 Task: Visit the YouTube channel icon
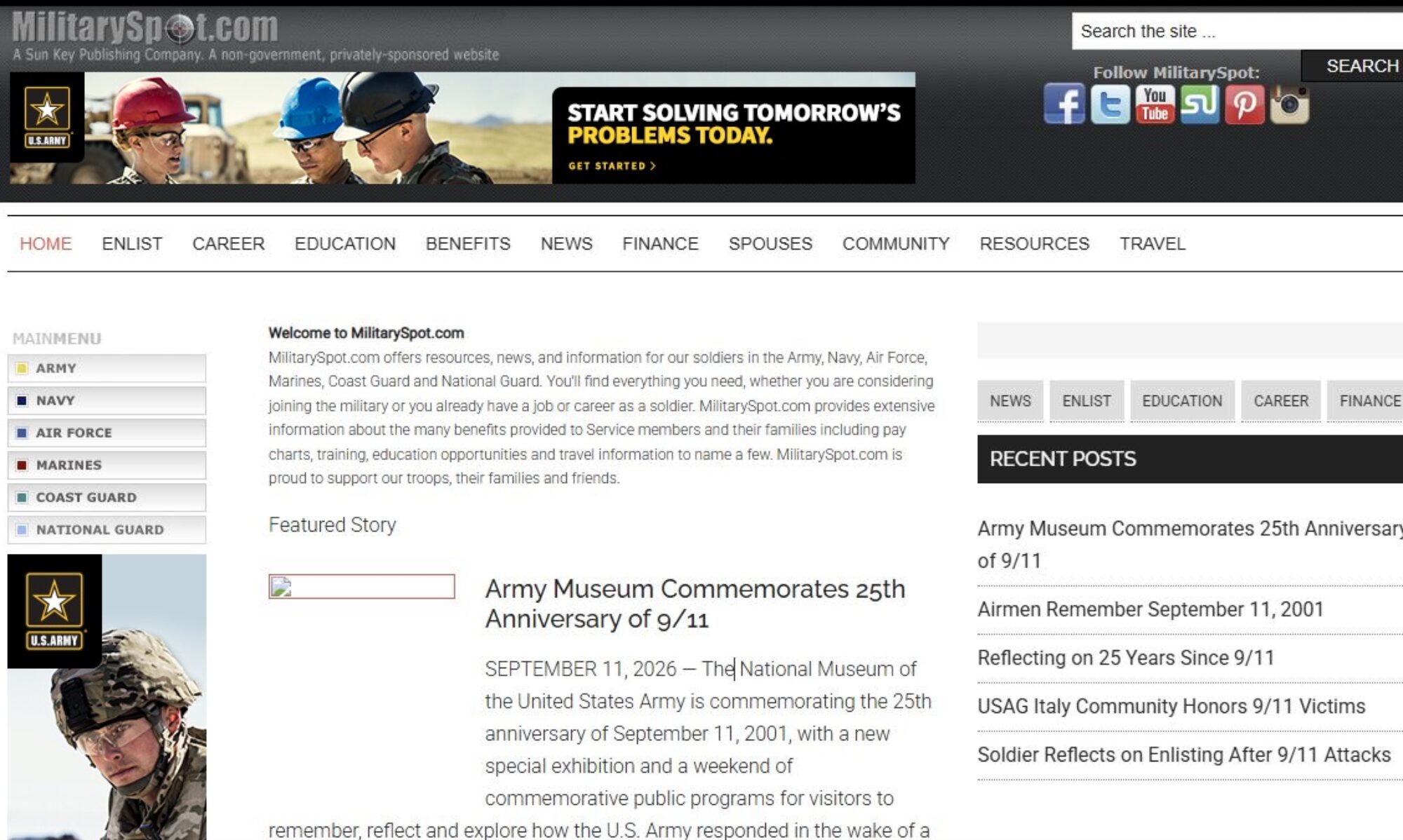[x=1155, y=104]
